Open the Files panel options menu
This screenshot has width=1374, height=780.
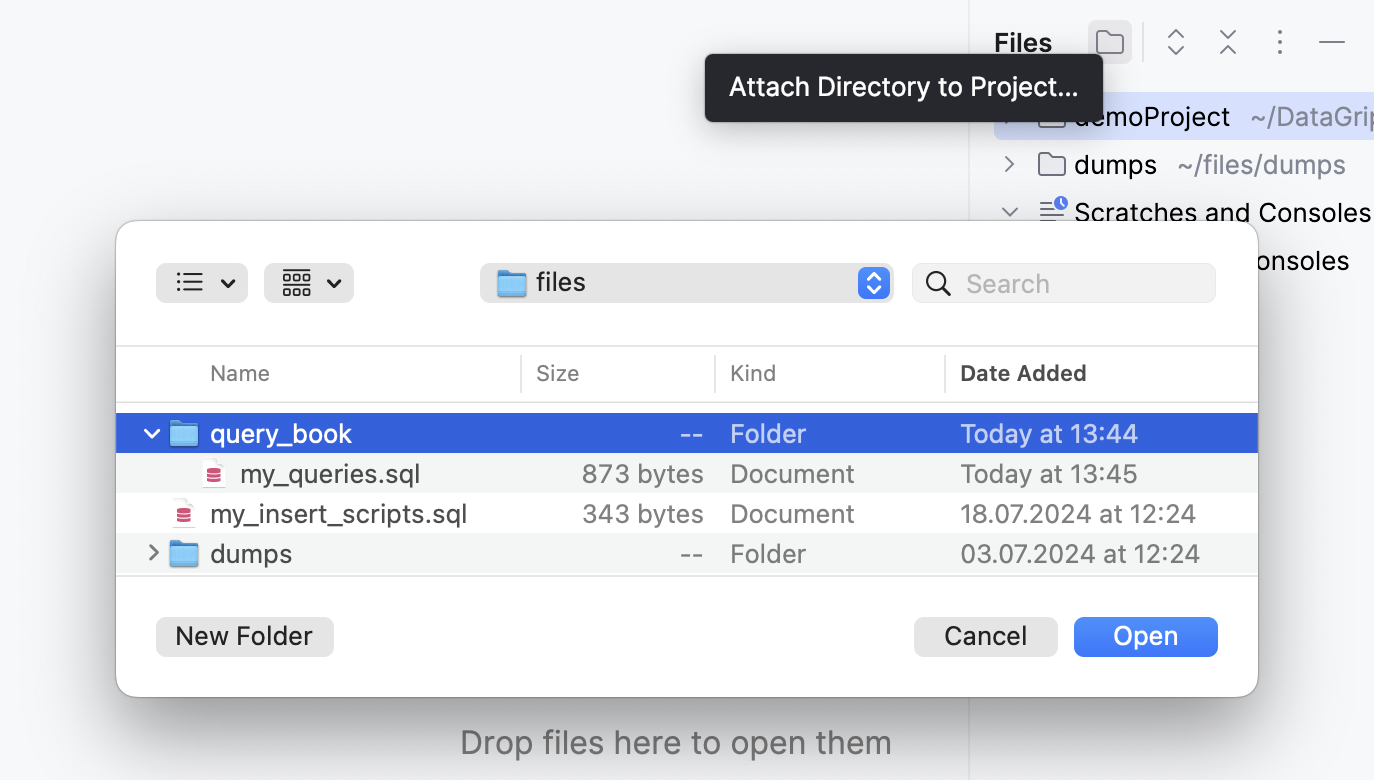(1280, 42)
